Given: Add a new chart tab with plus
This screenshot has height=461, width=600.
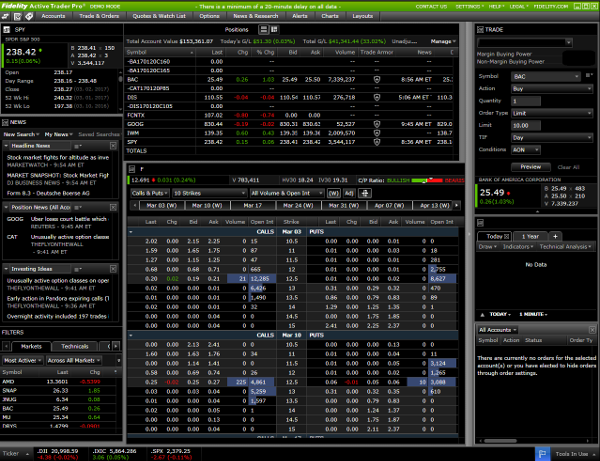Looking at the screenshot, I should (555, 236).
